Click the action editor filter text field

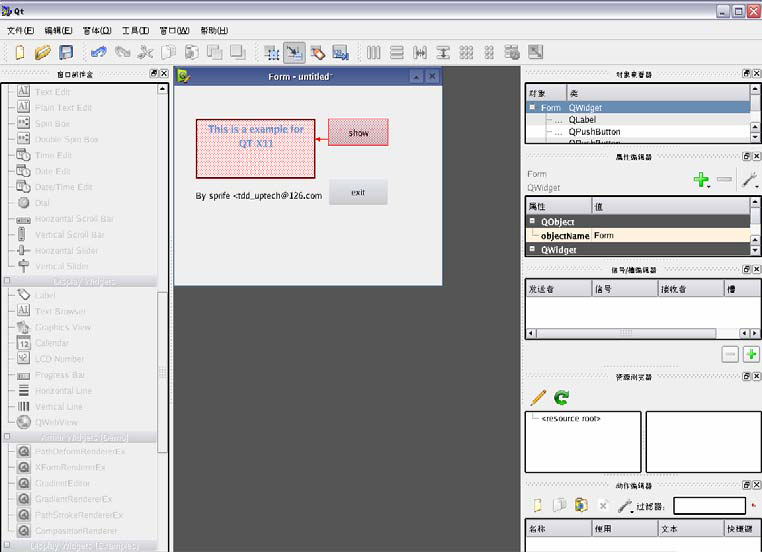click(709, 506)
